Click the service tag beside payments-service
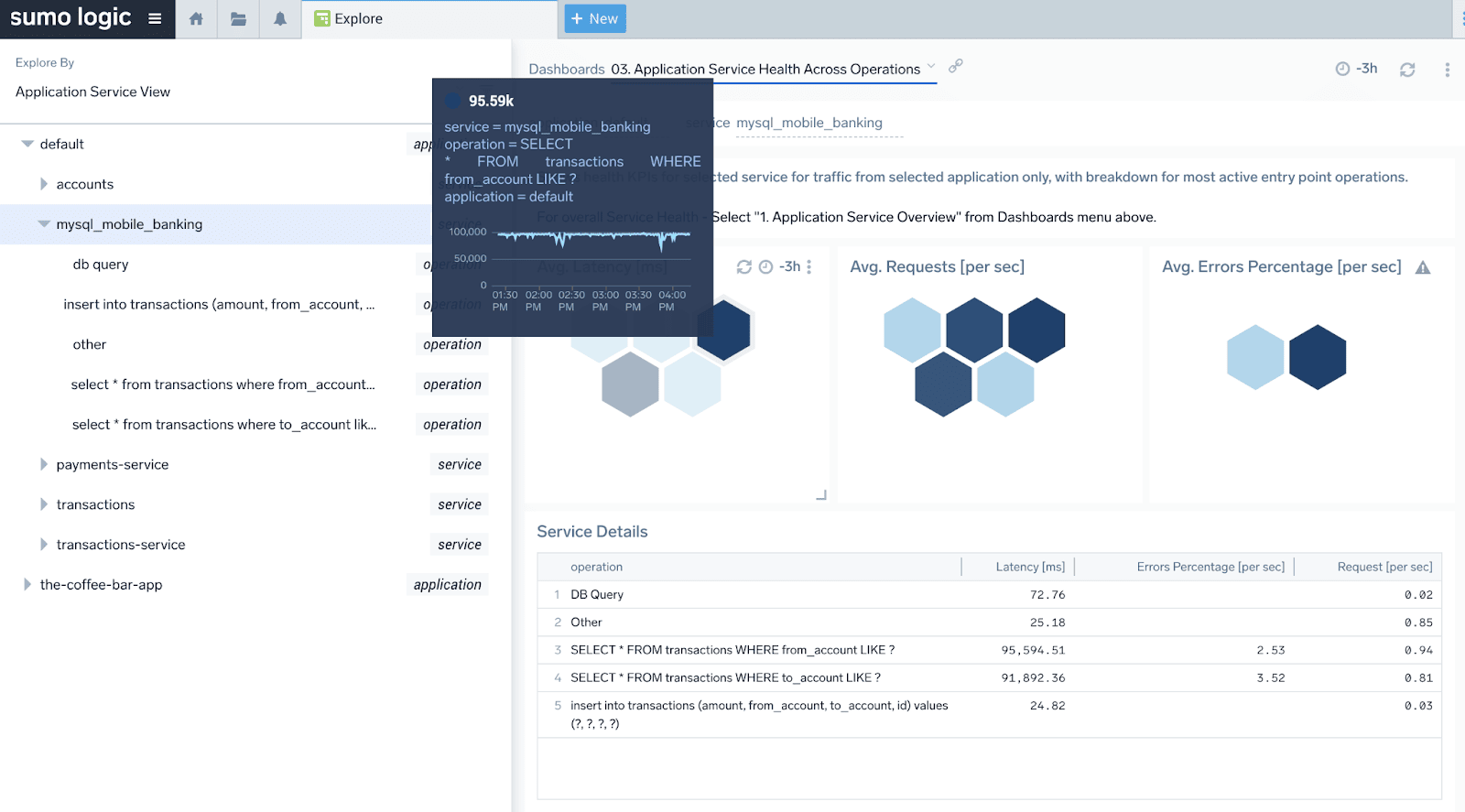 [x=460, y=464]
